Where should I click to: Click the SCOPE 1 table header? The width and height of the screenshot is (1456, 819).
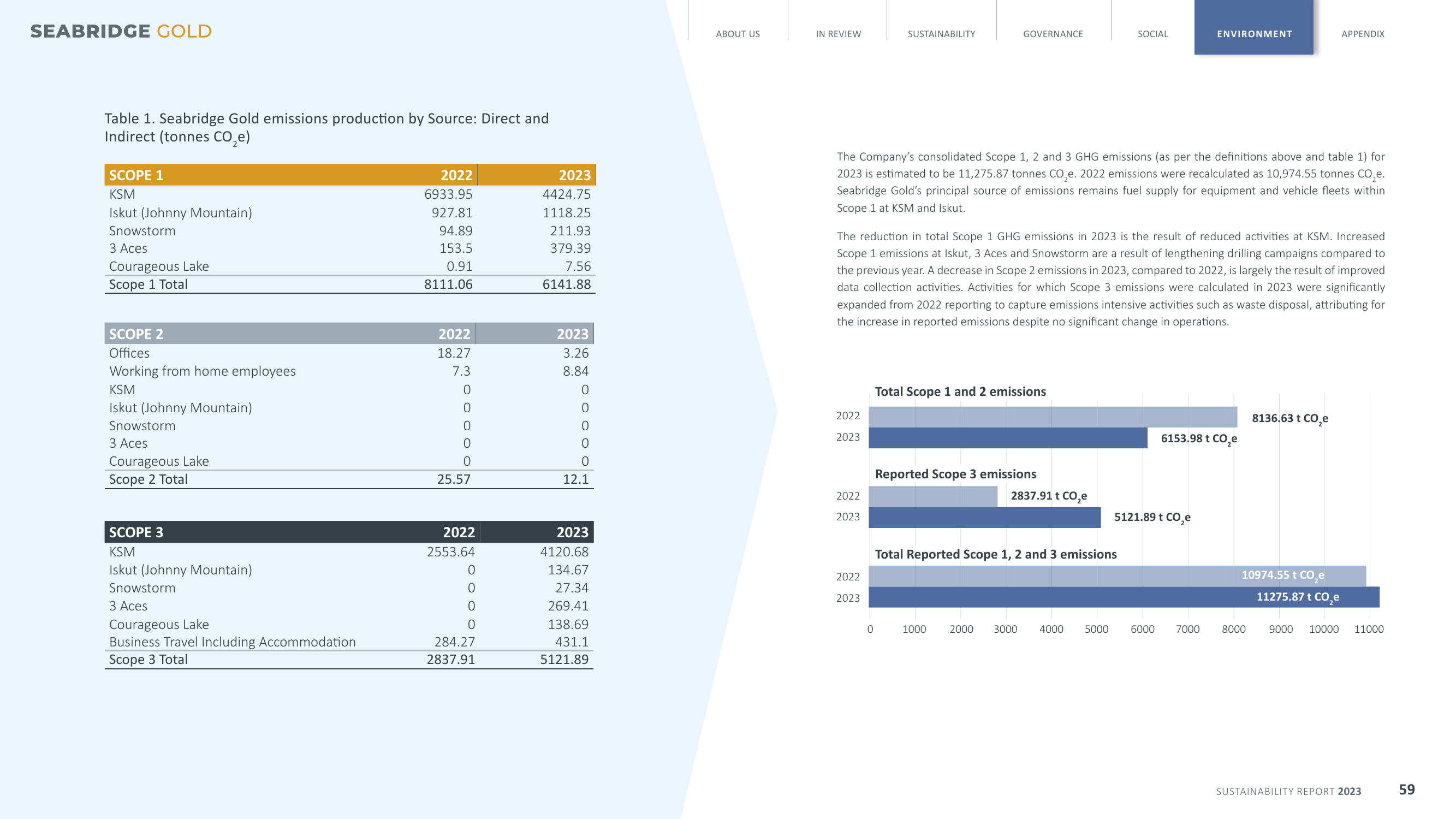350,175
